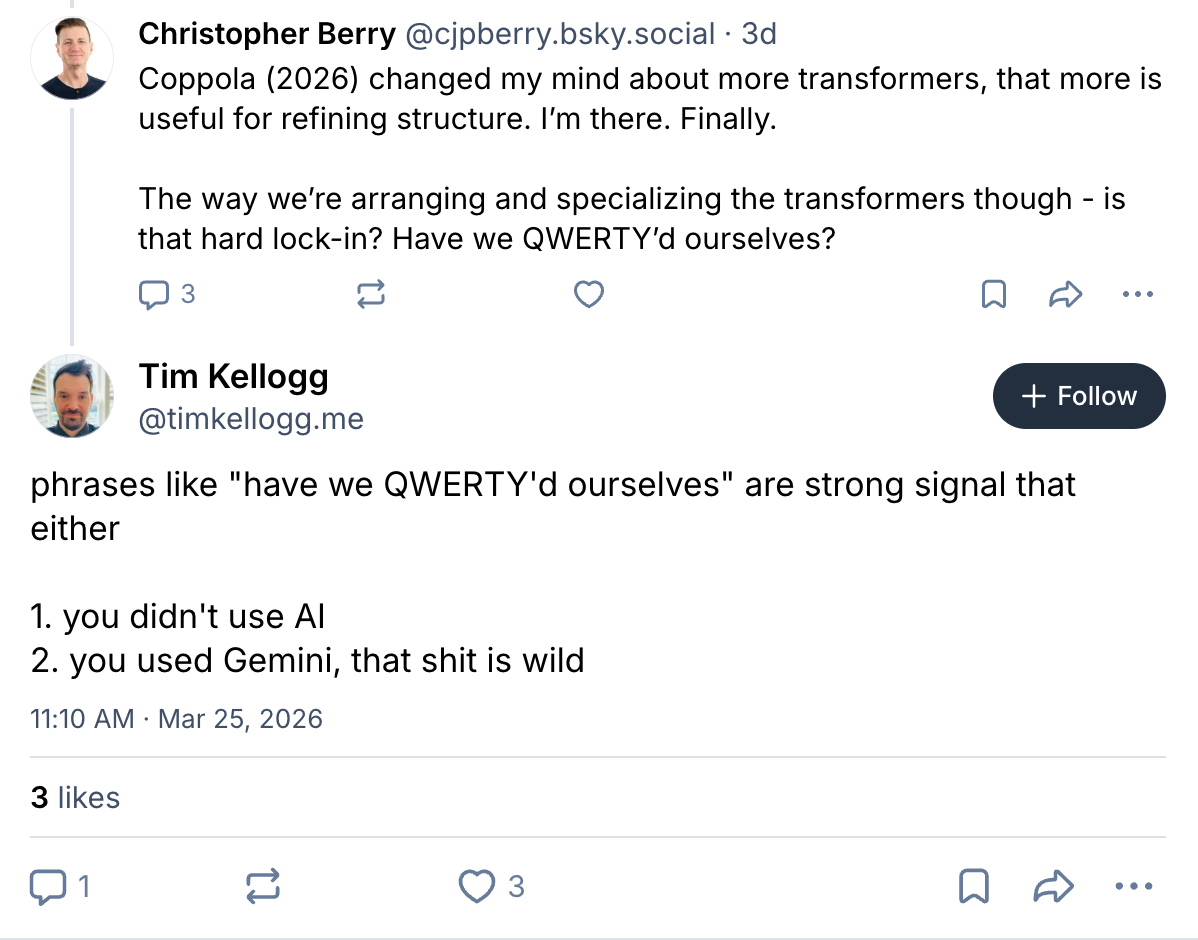Repost Tim Kellogg's reply
This screenshot has height=940, width=1198.
(263, 886)
